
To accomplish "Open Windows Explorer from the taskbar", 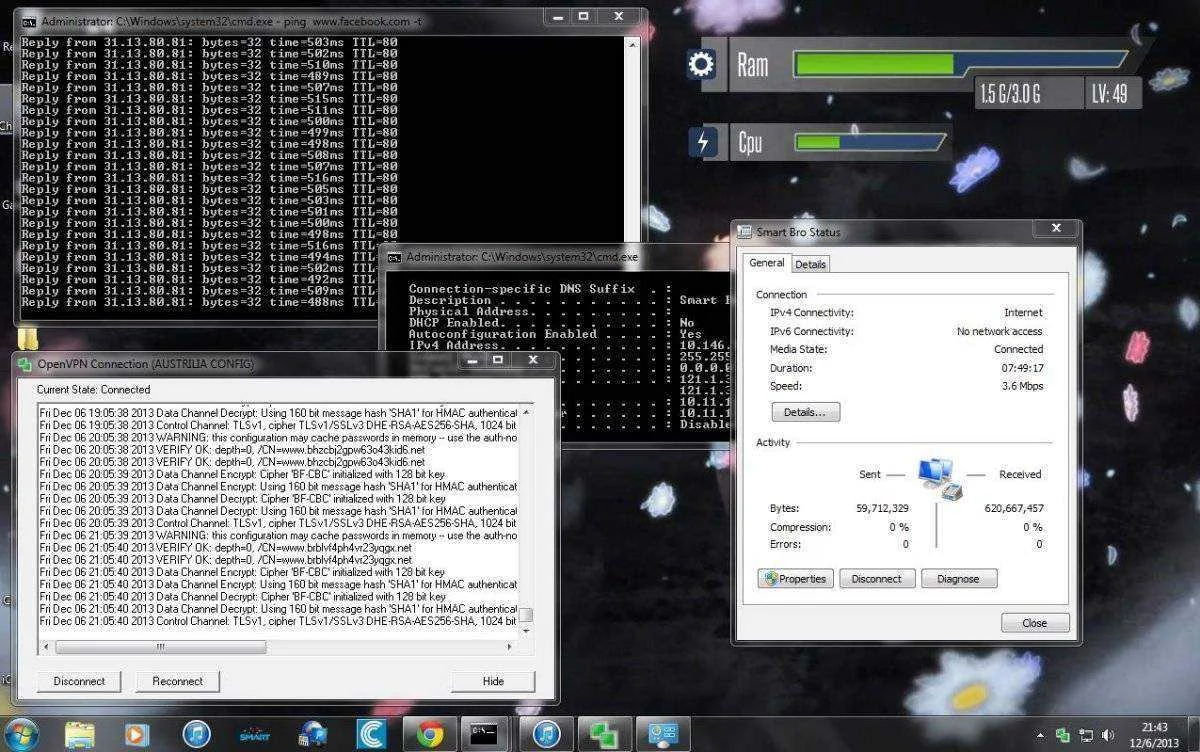I will point(80,735).
